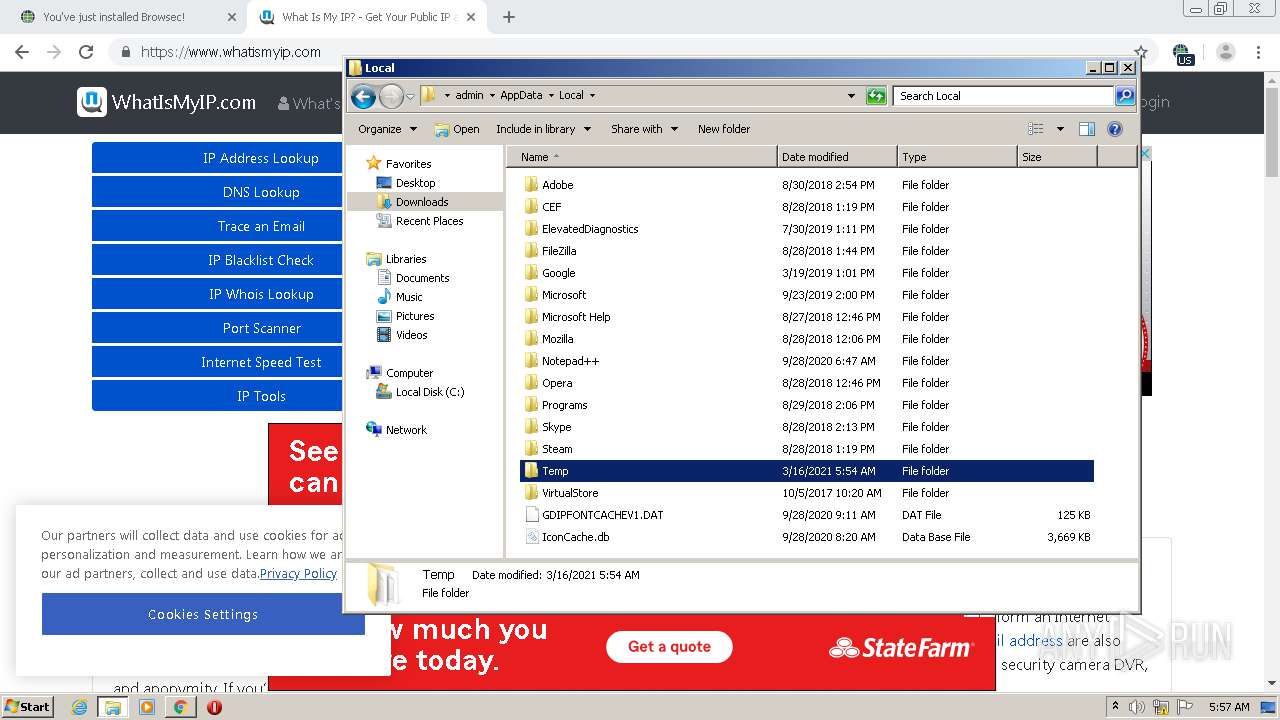This screenshot has width=1280, height=720.
Task: Click the Search Local magnifier icon
Action: 1125,96
